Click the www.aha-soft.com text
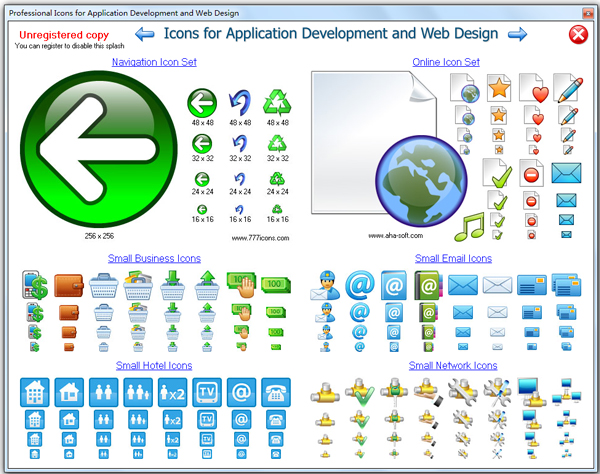This screenshot has height=474, width=600. pyautogui.click(x=396, y=236)
